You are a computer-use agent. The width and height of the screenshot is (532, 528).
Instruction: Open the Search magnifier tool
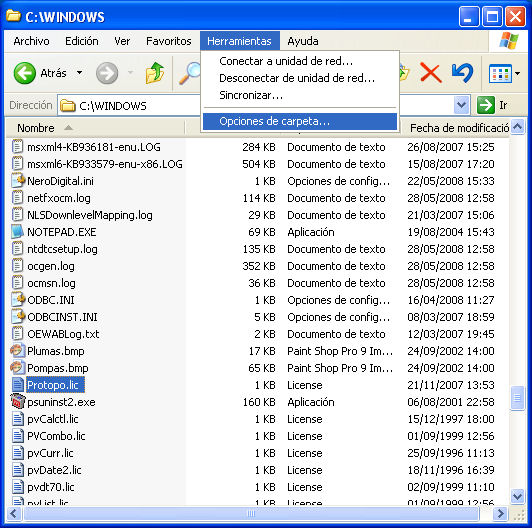click(190, 73)
